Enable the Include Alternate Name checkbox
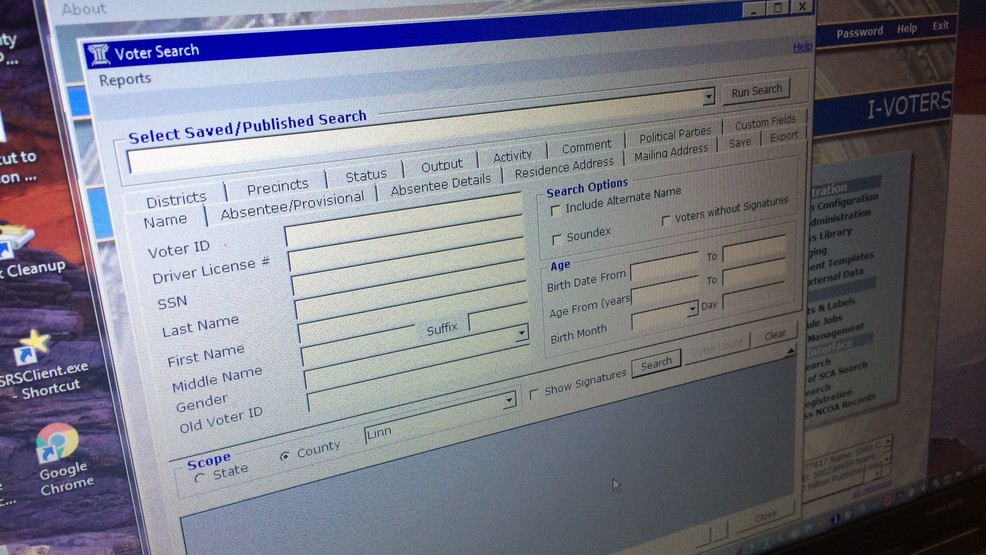 pos(556,210)
